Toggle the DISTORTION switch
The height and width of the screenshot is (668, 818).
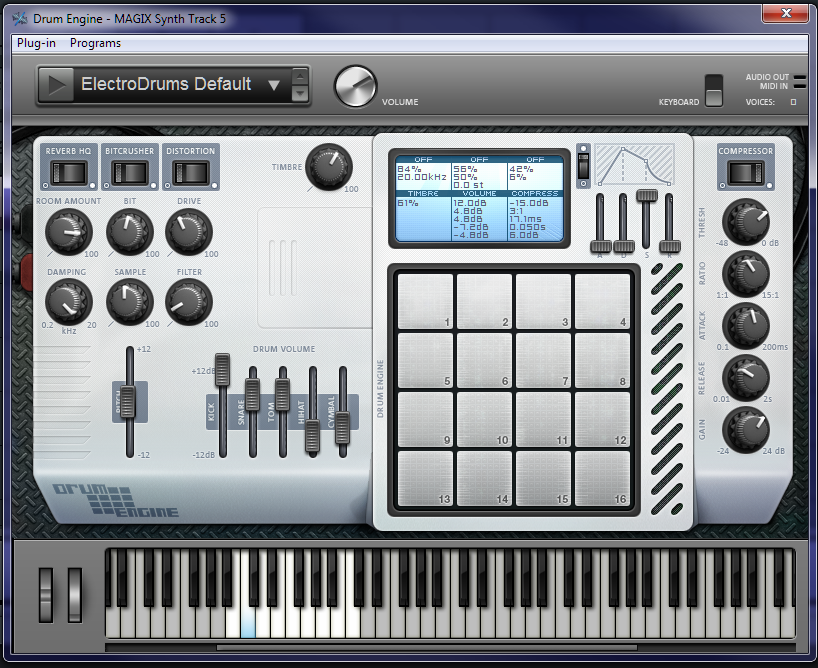pos(191,173)
